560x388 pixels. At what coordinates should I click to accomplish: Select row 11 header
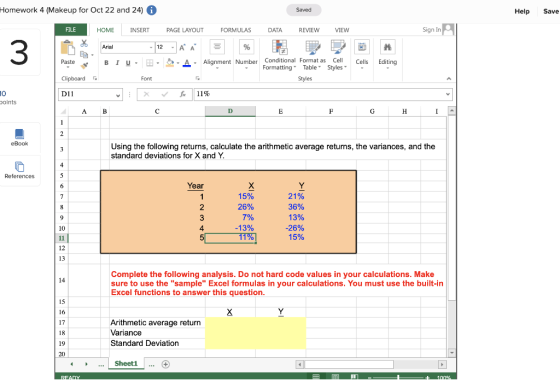coord(62,238)
